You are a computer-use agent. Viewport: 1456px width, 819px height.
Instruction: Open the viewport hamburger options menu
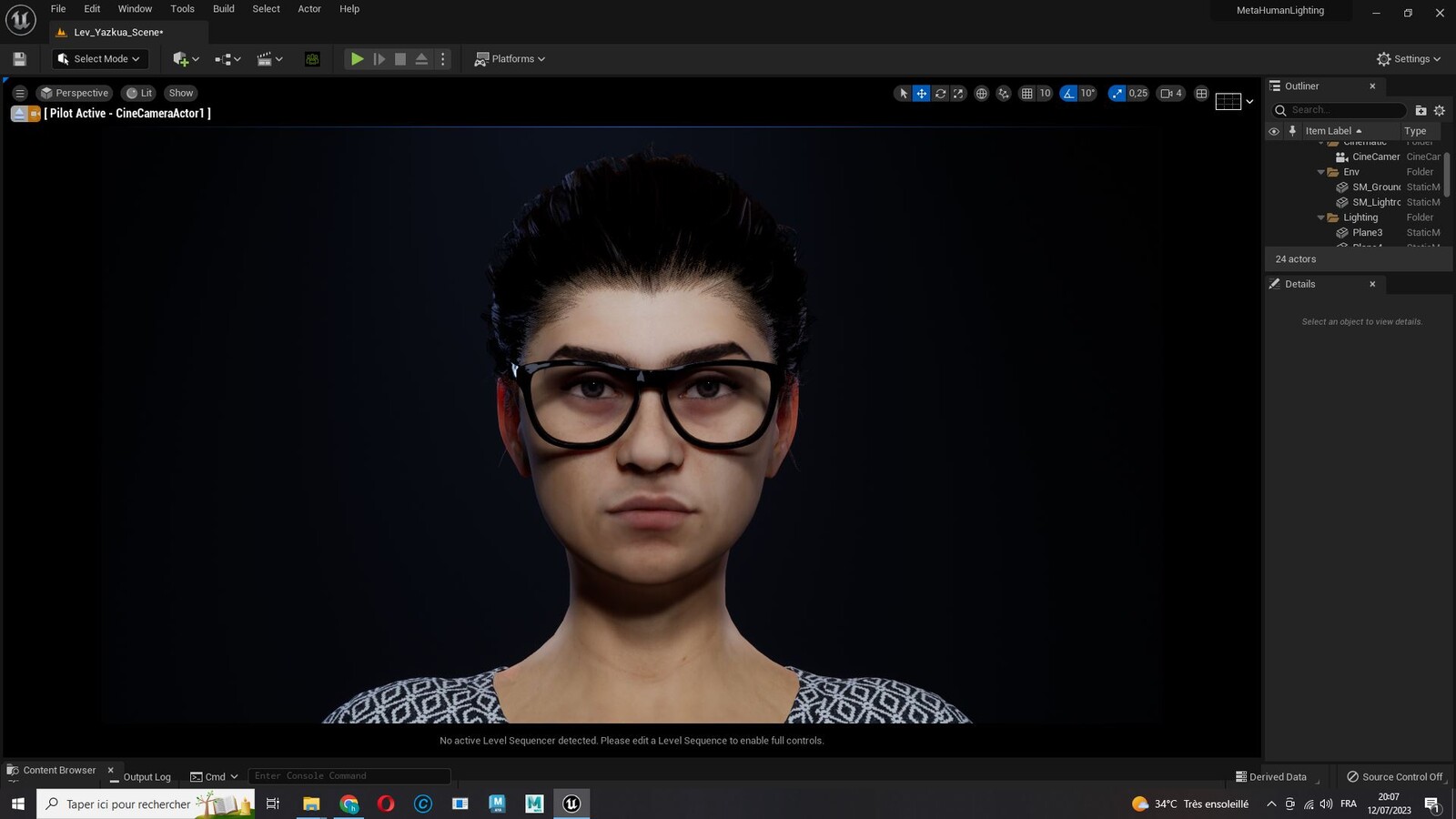(19, 93)
